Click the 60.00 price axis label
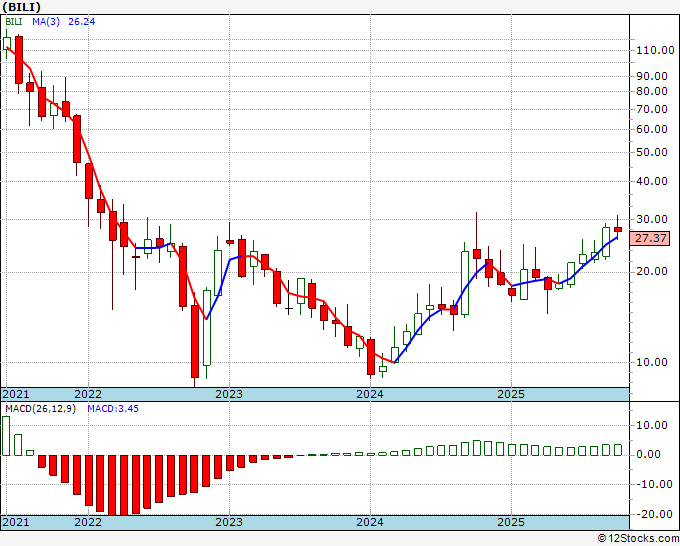This screenshot has height=546, width=680. tap(651, 129)
